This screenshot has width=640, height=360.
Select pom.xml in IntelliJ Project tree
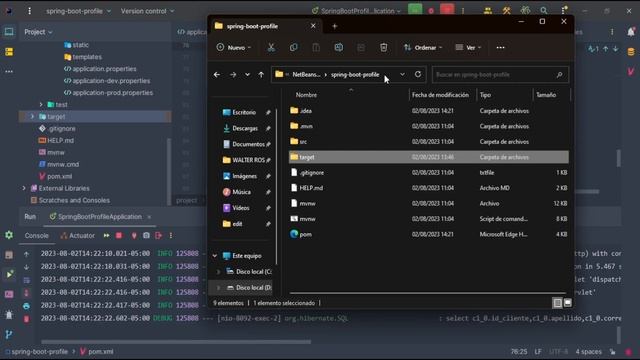click(x=60, y=176)
